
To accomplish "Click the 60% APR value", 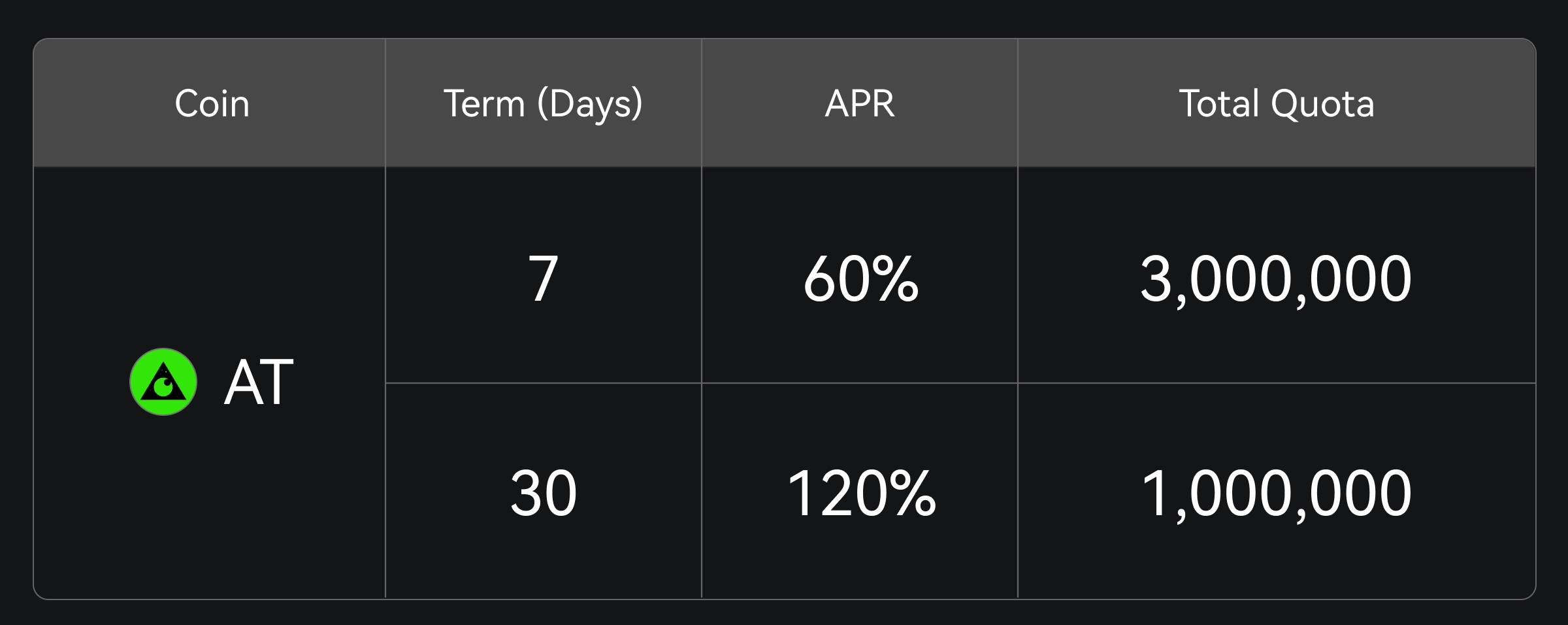I will point(860,279).
